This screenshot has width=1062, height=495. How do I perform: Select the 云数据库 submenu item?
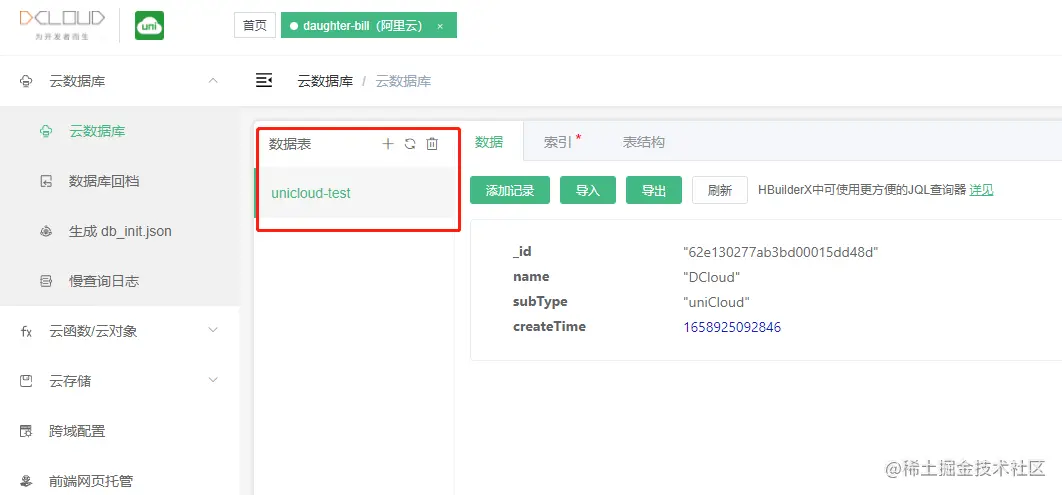point(119,131)
